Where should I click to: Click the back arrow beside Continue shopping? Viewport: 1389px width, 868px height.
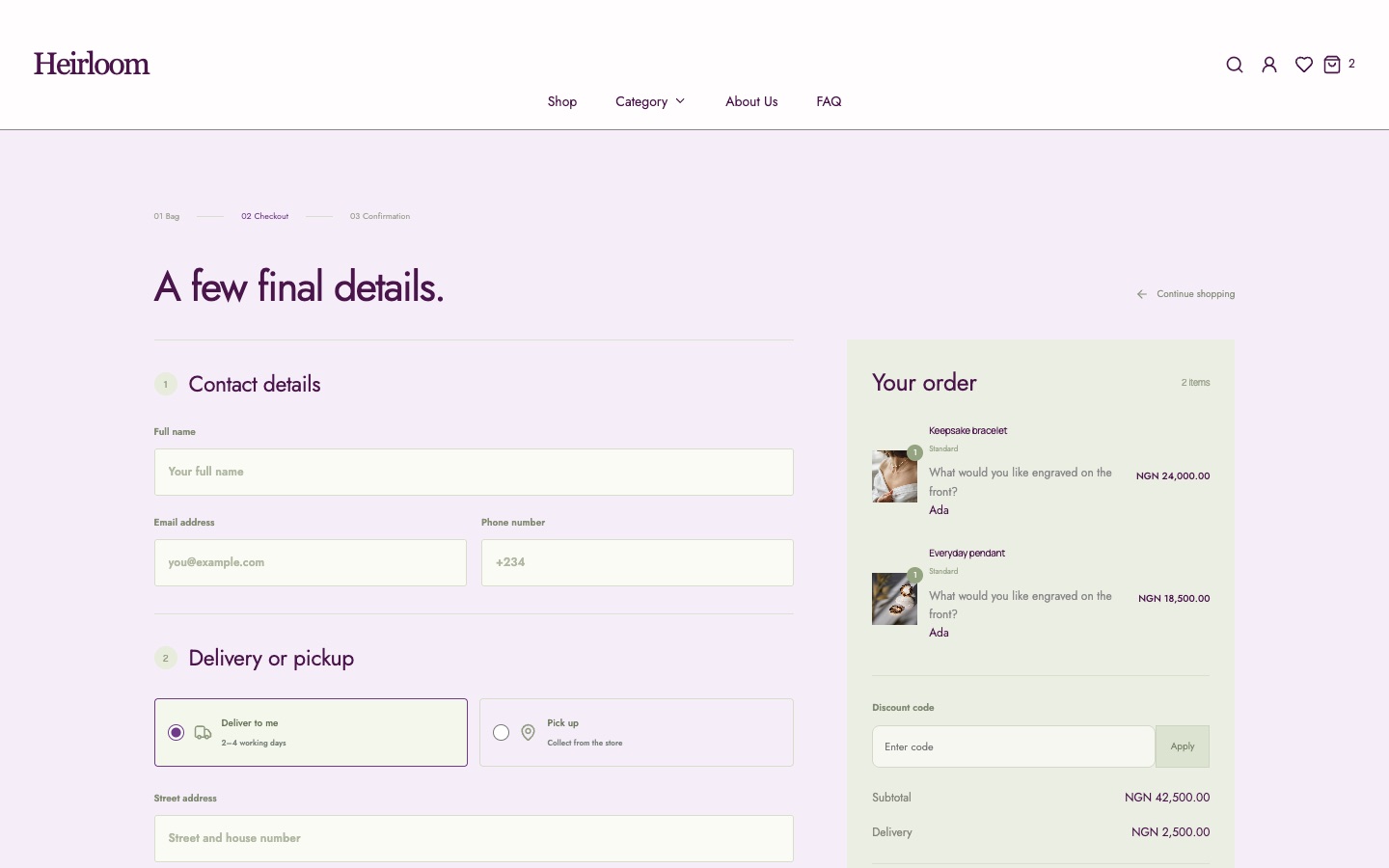pyautogui.click(x=1142, y=294)
